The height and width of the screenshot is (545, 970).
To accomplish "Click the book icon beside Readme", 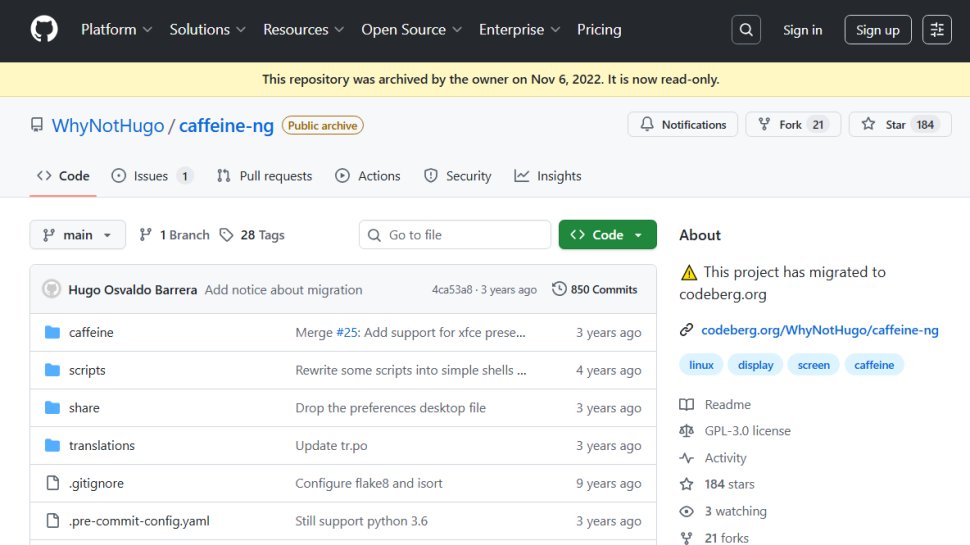I will pyautogui.click(x=687, y=405).
